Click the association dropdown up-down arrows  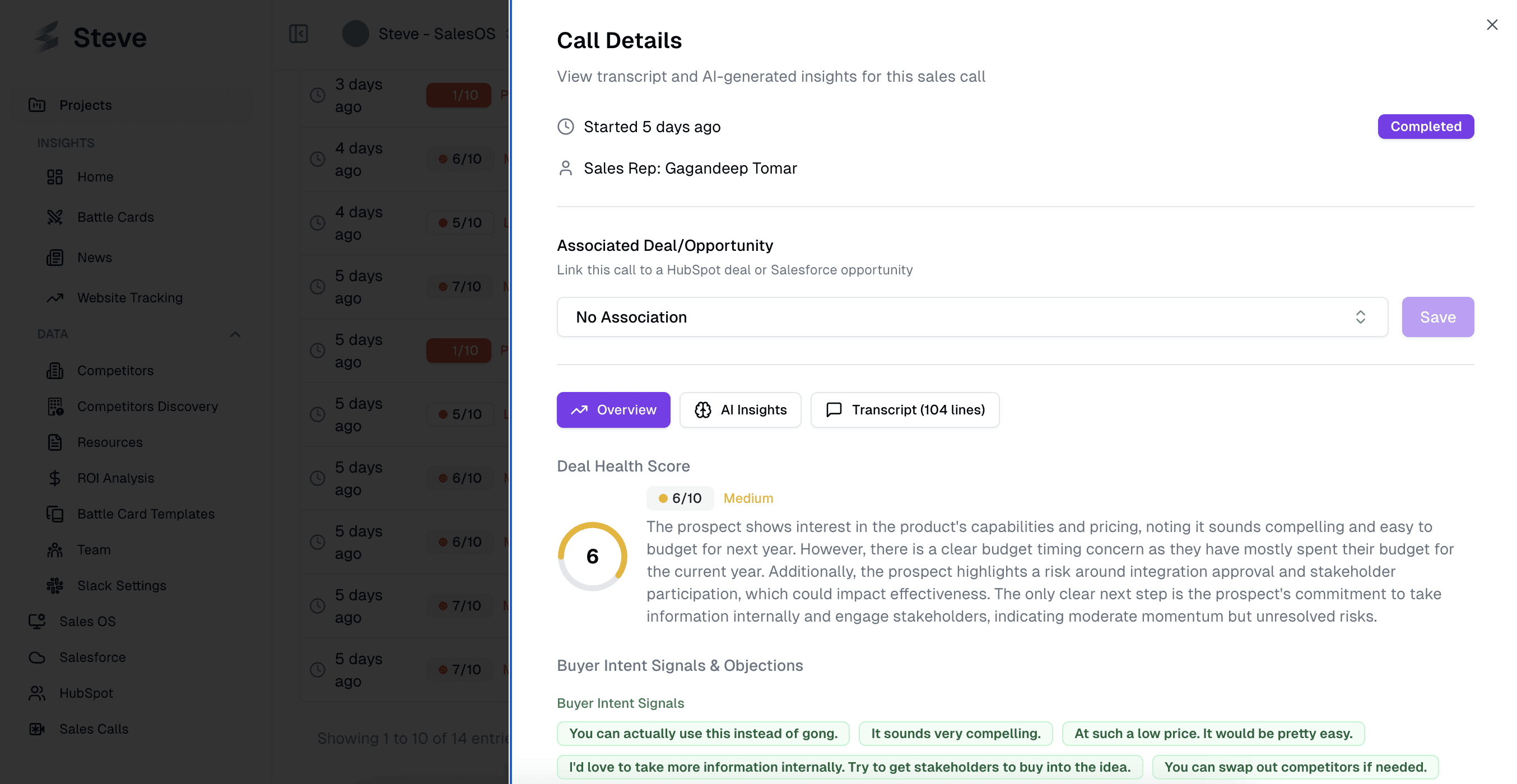(x=1360, y=316)
